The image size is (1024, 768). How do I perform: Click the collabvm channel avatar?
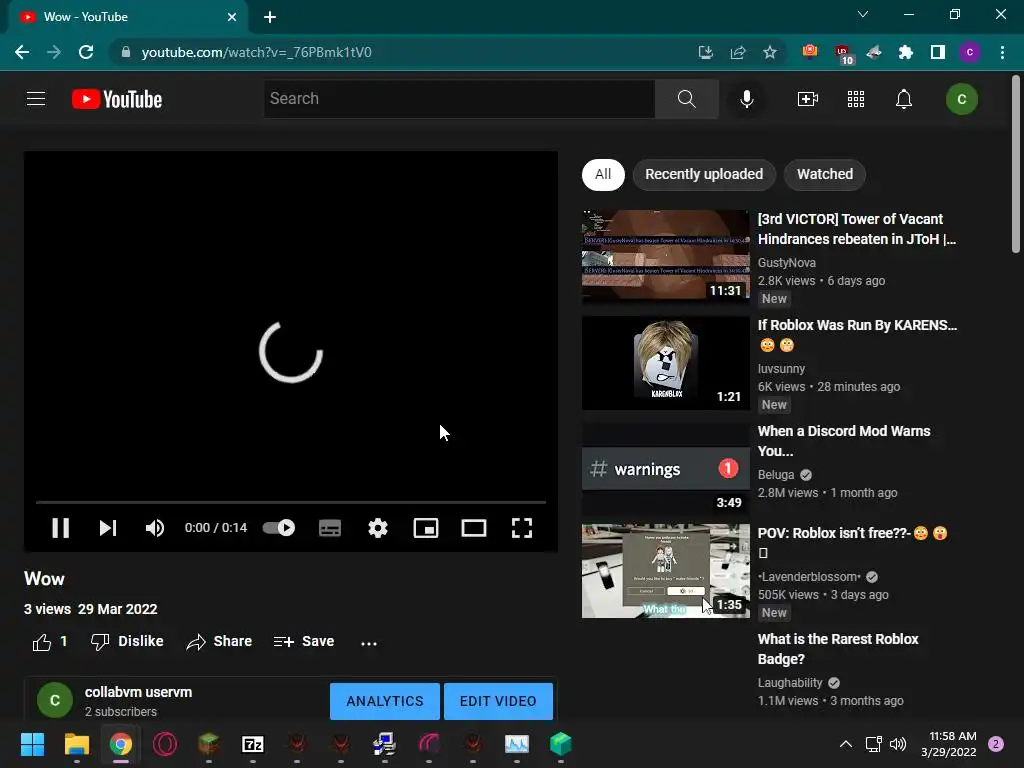(55, 701)
